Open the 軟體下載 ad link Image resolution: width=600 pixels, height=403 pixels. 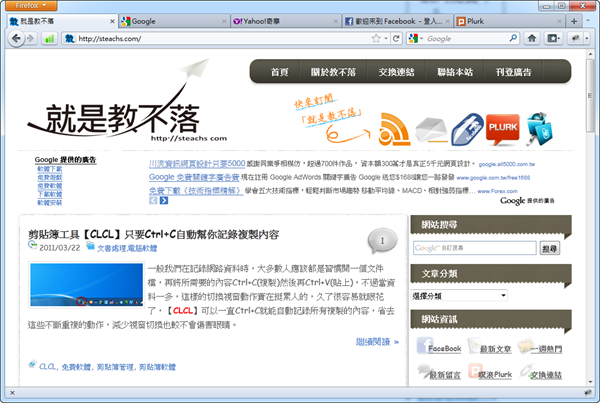[49, 169]
